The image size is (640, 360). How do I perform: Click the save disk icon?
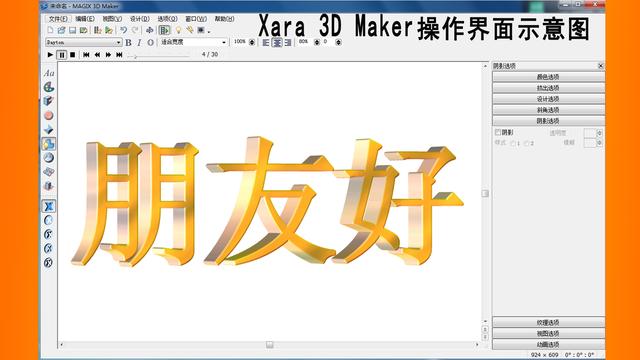[x=73, y=30]
